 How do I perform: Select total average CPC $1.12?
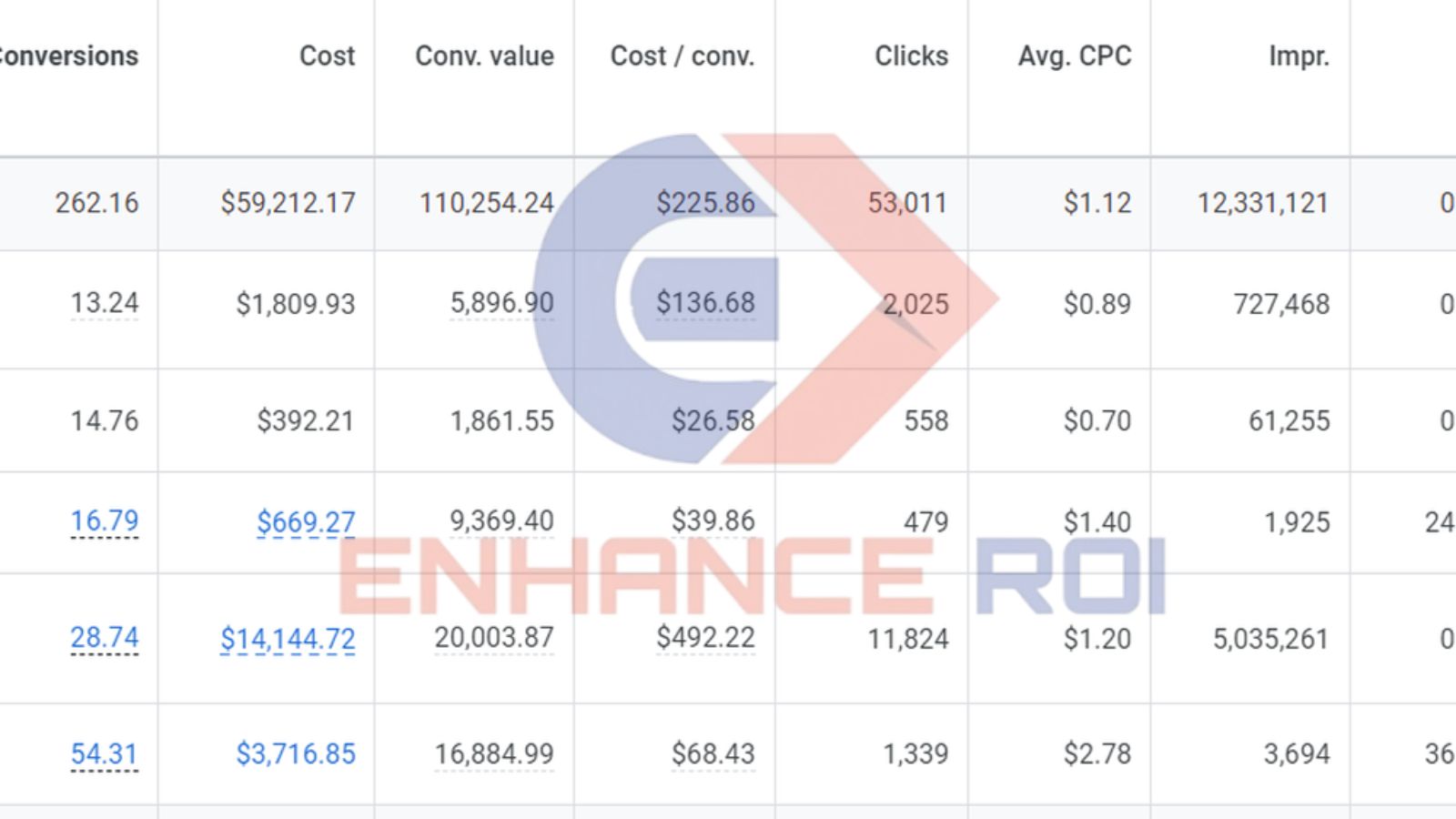pos(1097,203)
